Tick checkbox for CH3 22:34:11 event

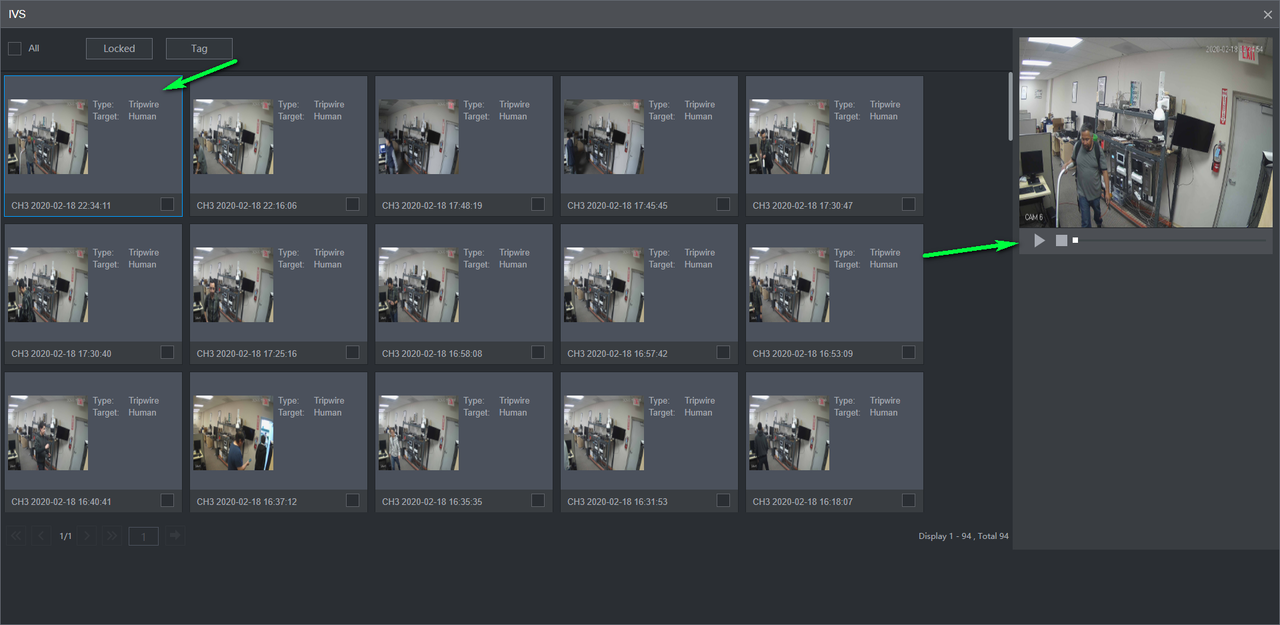(167, 204)
